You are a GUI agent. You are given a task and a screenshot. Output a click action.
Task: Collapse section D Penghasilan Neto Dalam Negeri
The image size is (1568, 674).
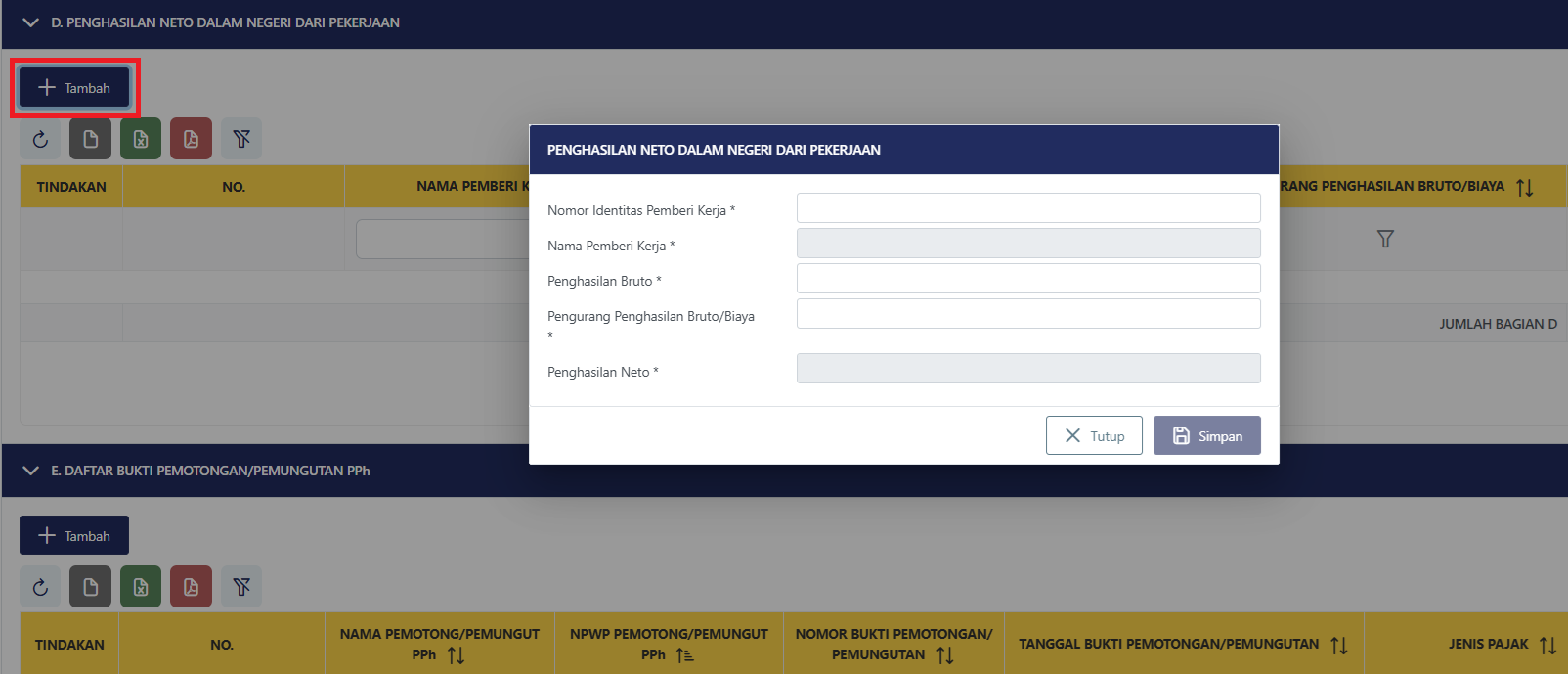click(x=30, y=22)
